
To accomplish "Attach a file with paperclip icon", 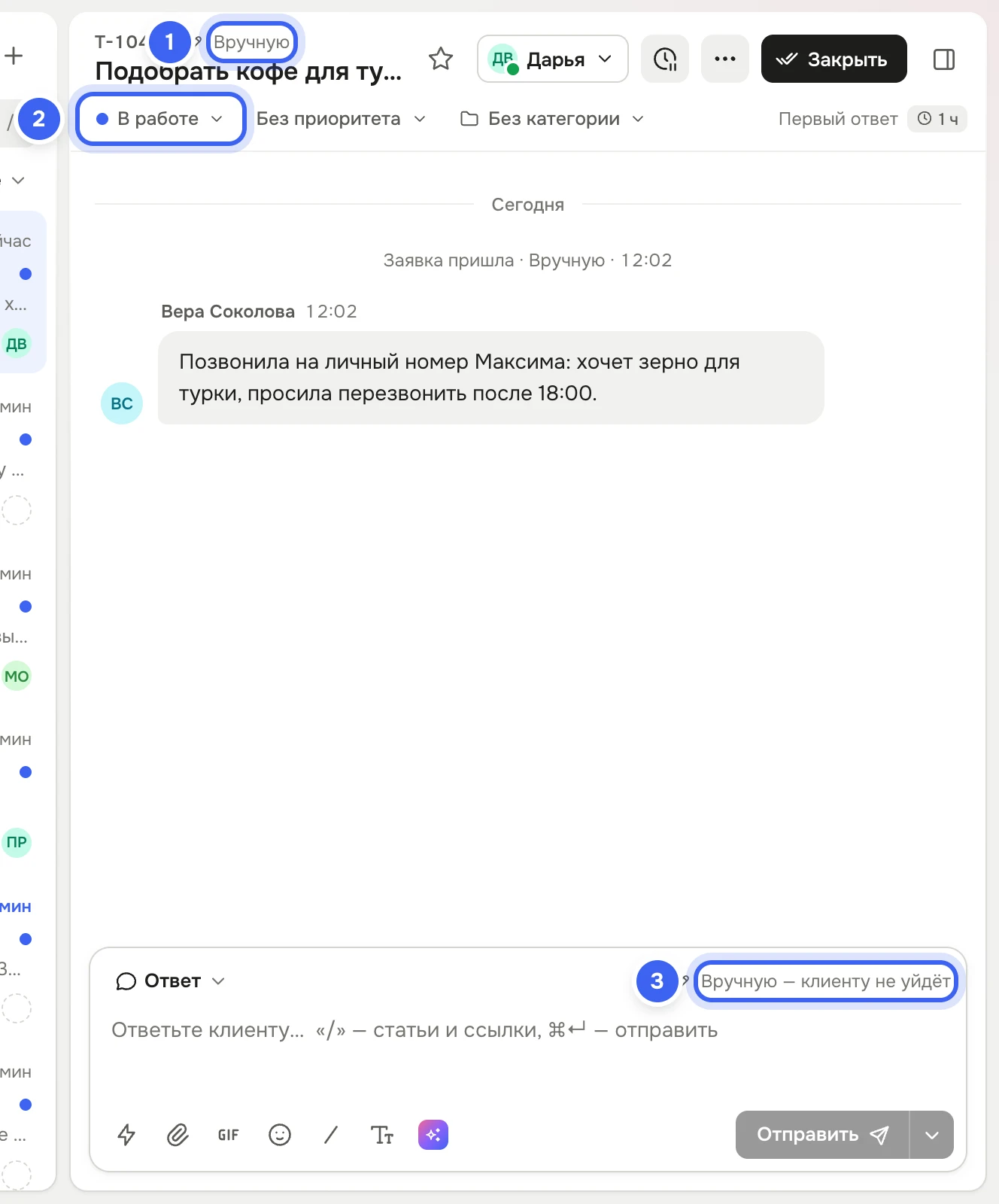I will pos(178,1135).
